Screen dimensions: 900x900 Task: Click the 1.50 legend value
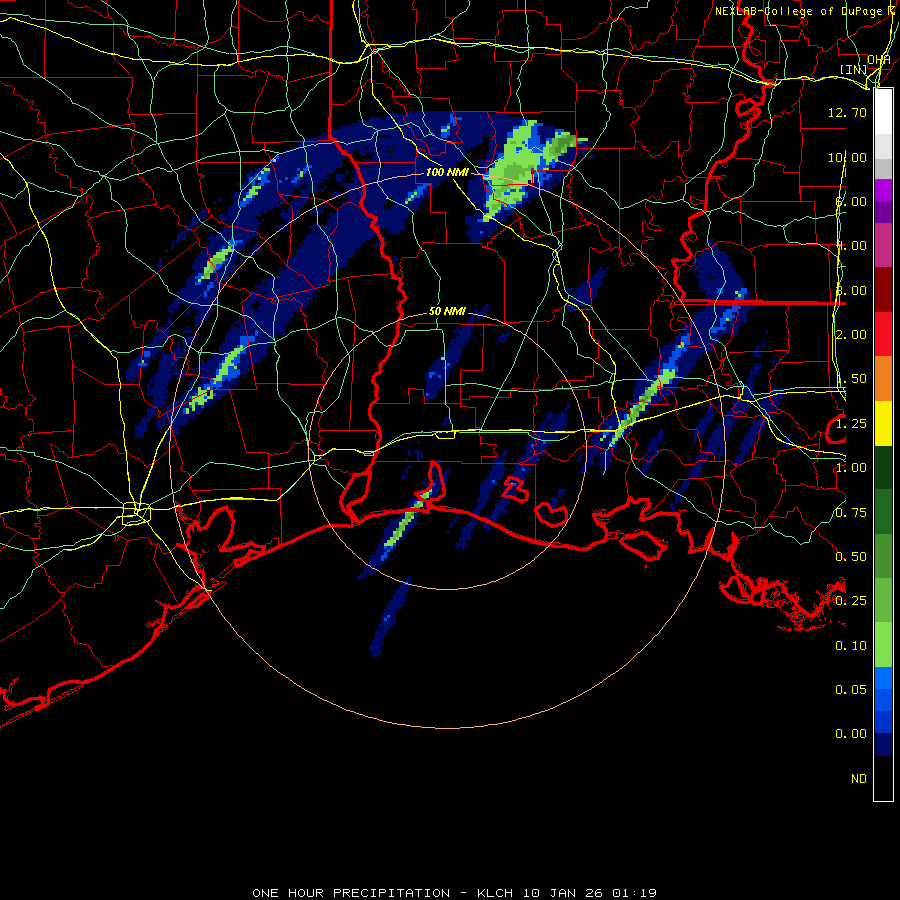click(851, 379)
